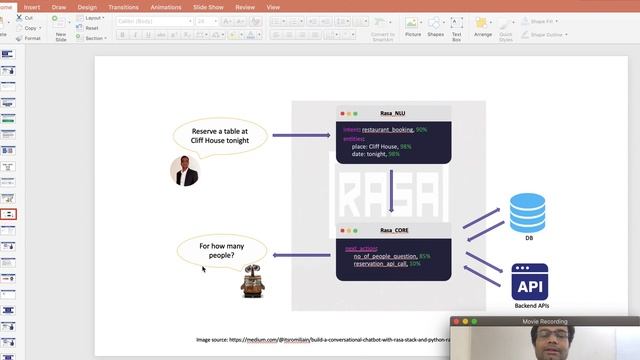Screen dimensions: 640x360
Task: Switch to the Draw tab
Action: point(59,7)
